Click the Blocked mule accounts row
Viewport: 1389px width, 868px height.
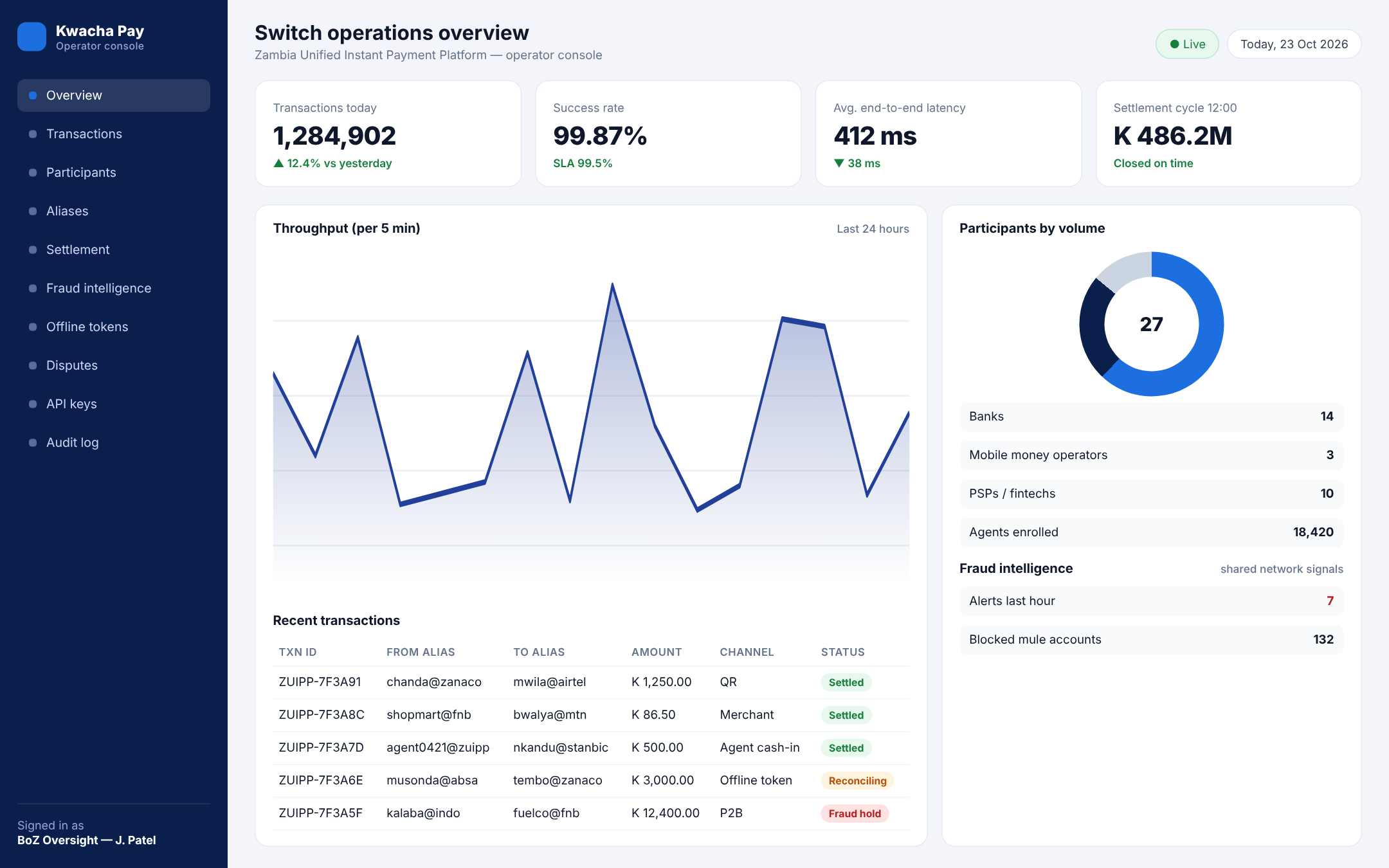tap(1151, 640)
